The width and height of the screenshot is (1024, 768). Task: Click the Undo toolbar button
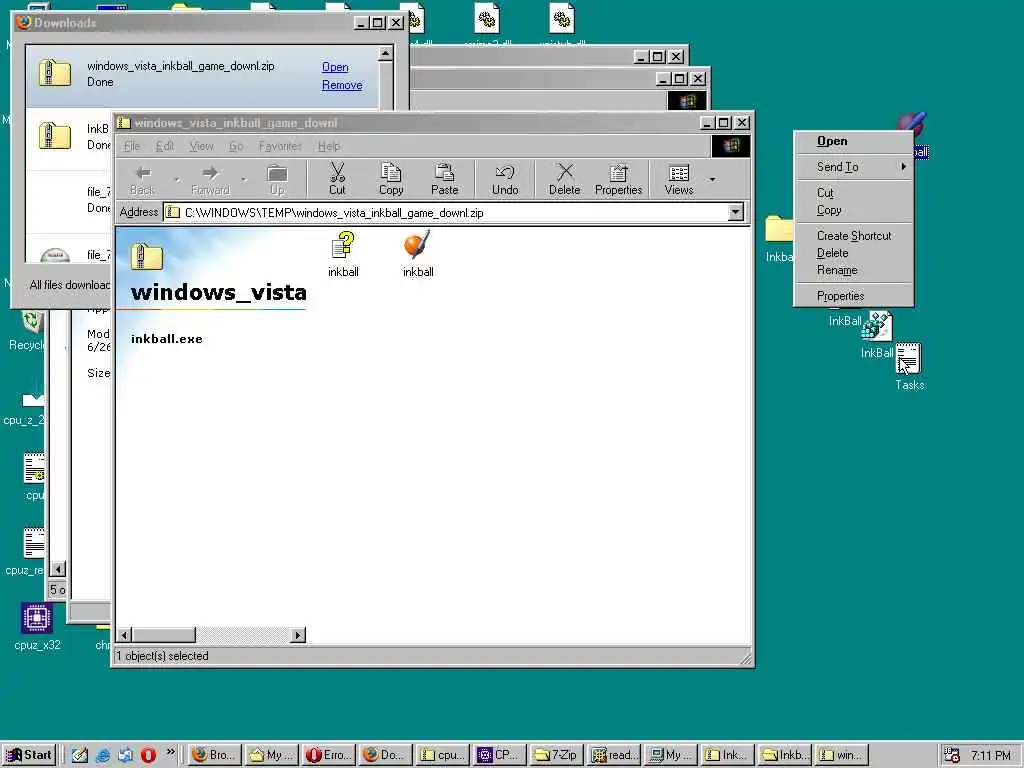click(x=505, y=179)
